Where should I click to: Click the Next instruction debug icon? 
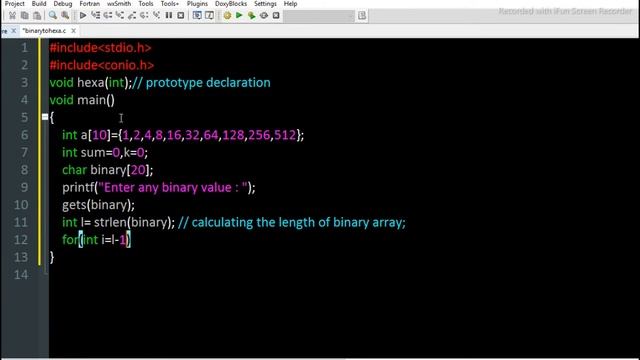[144, 16]
